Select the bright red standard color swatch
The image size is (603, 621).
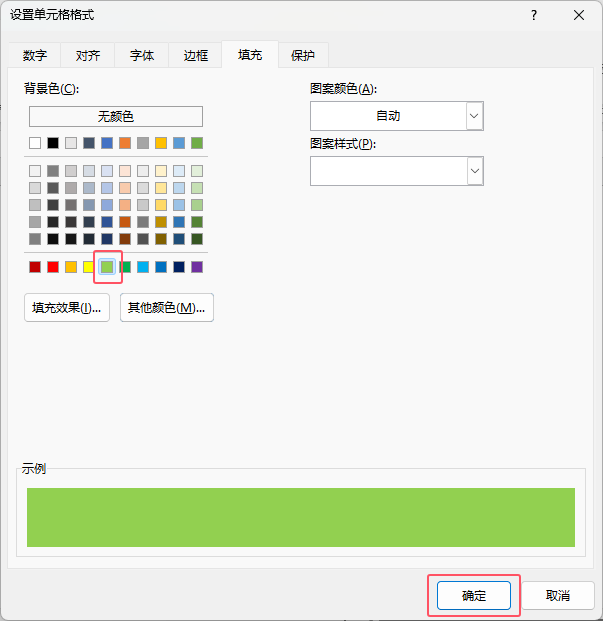point(53,267)
